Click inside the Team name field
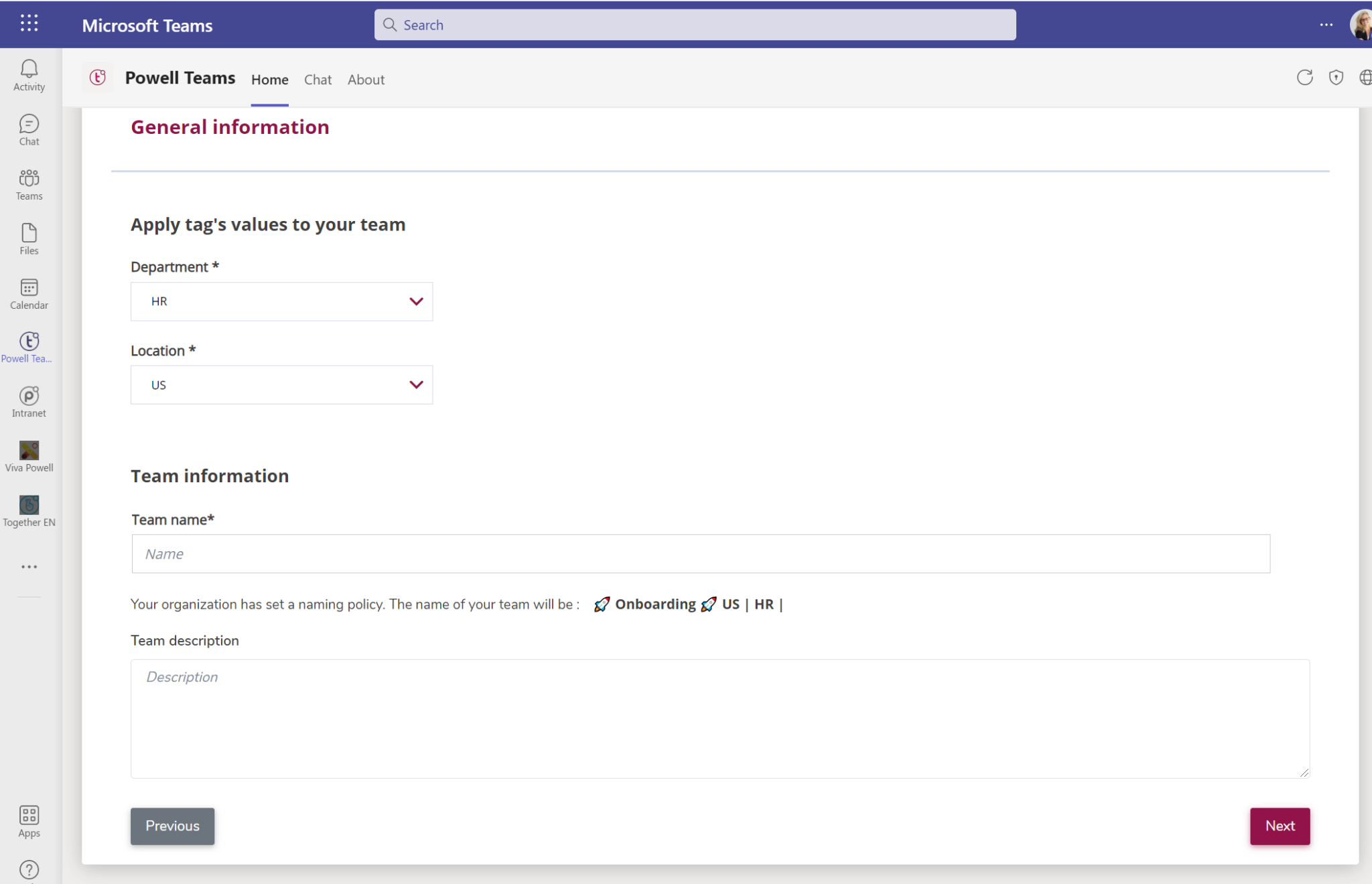 pyautogui.click(x=700, y=554)
